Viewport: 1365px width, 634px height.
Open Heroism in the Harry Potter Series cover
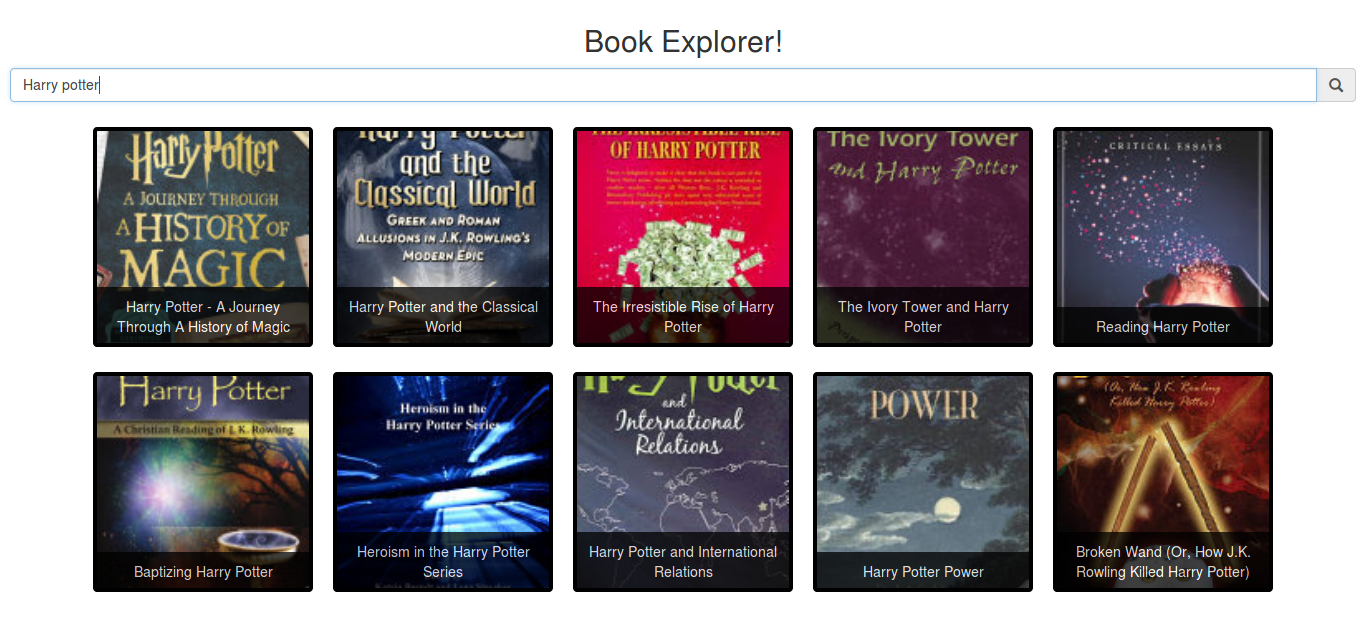coord(443,482)
